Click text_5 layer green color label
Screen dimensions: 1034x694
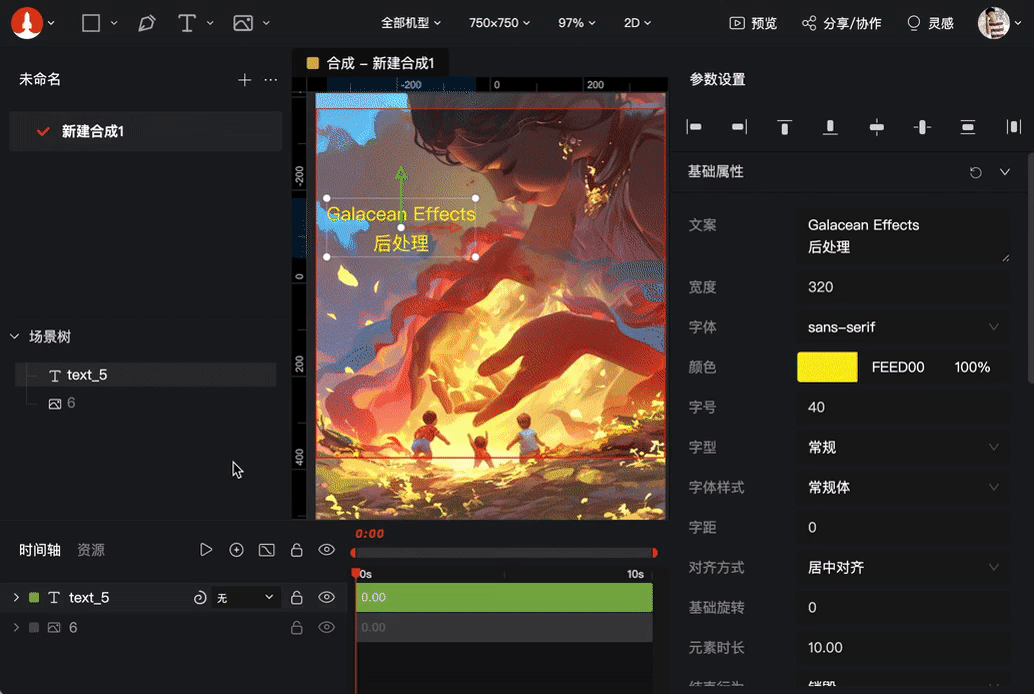pos(34,598)
